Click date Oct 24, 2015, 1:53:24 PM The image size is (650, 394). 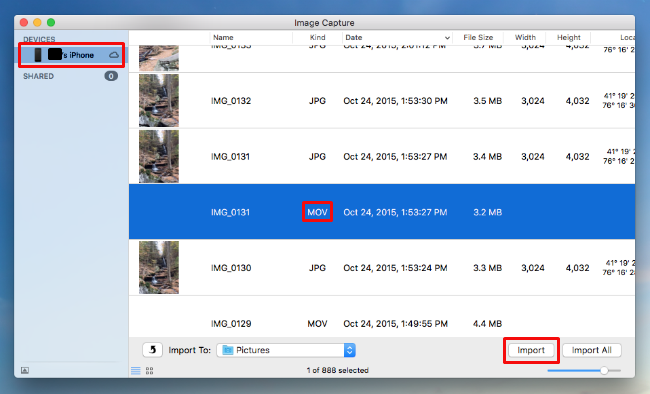[395, 268]
